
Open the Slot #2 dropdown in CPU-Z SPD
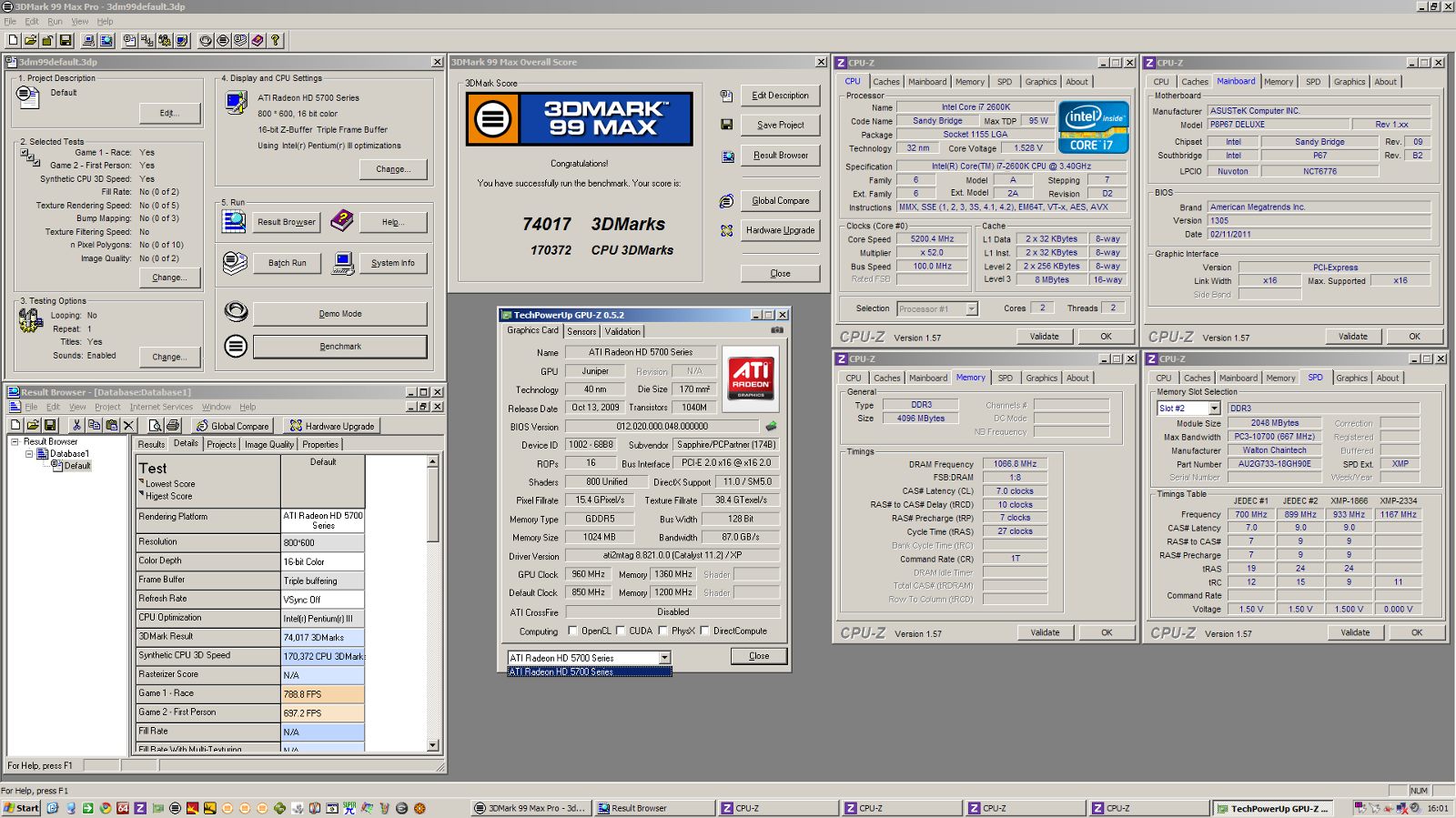point(1214,409)
